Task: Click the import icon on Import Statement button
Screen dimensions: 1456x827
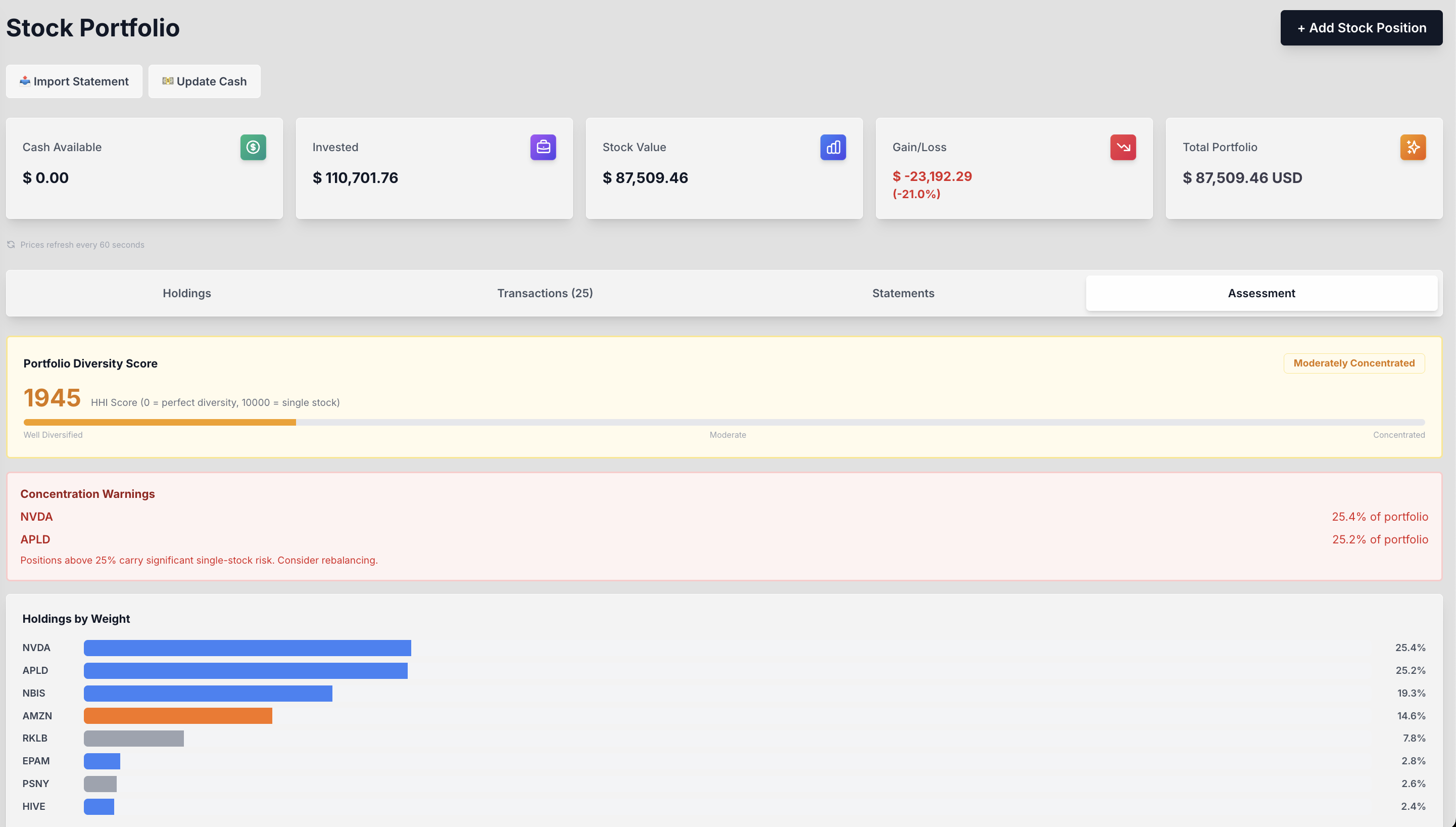Action: 25,81
